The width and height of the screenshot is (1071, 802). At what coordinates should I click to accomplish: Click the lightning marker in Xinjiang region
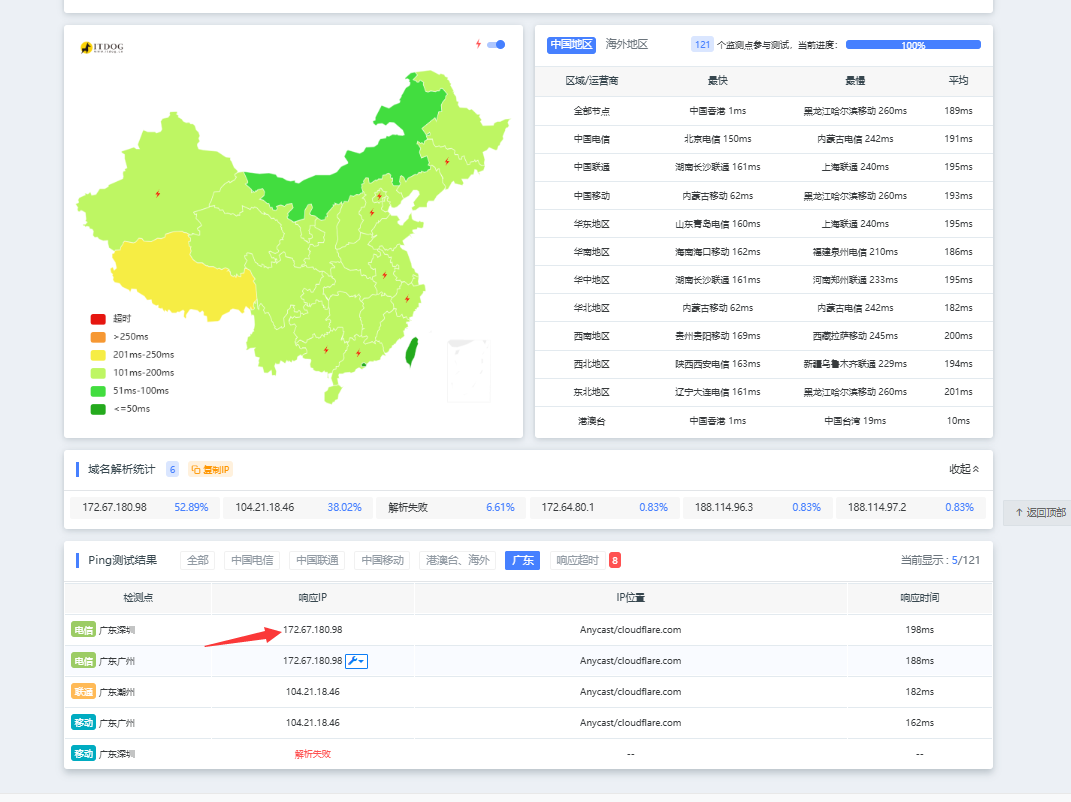pyautogui.click(x=157, y=194)
